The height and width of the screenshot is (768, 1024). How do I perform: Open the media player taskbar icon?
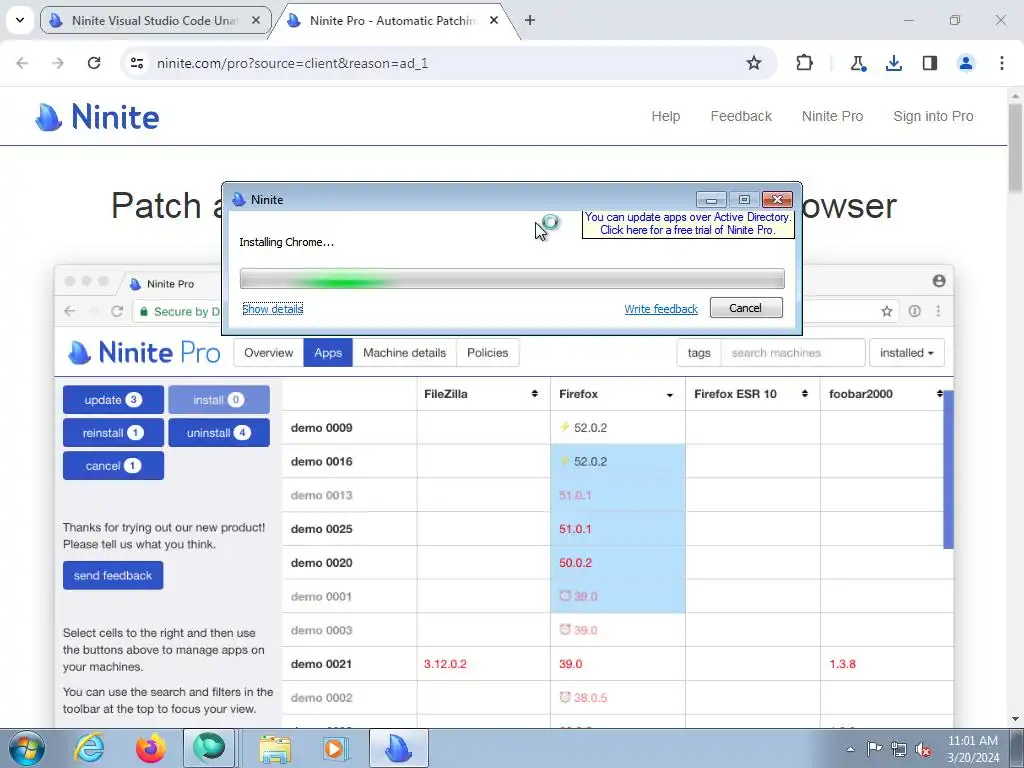(x=335, y=748)
